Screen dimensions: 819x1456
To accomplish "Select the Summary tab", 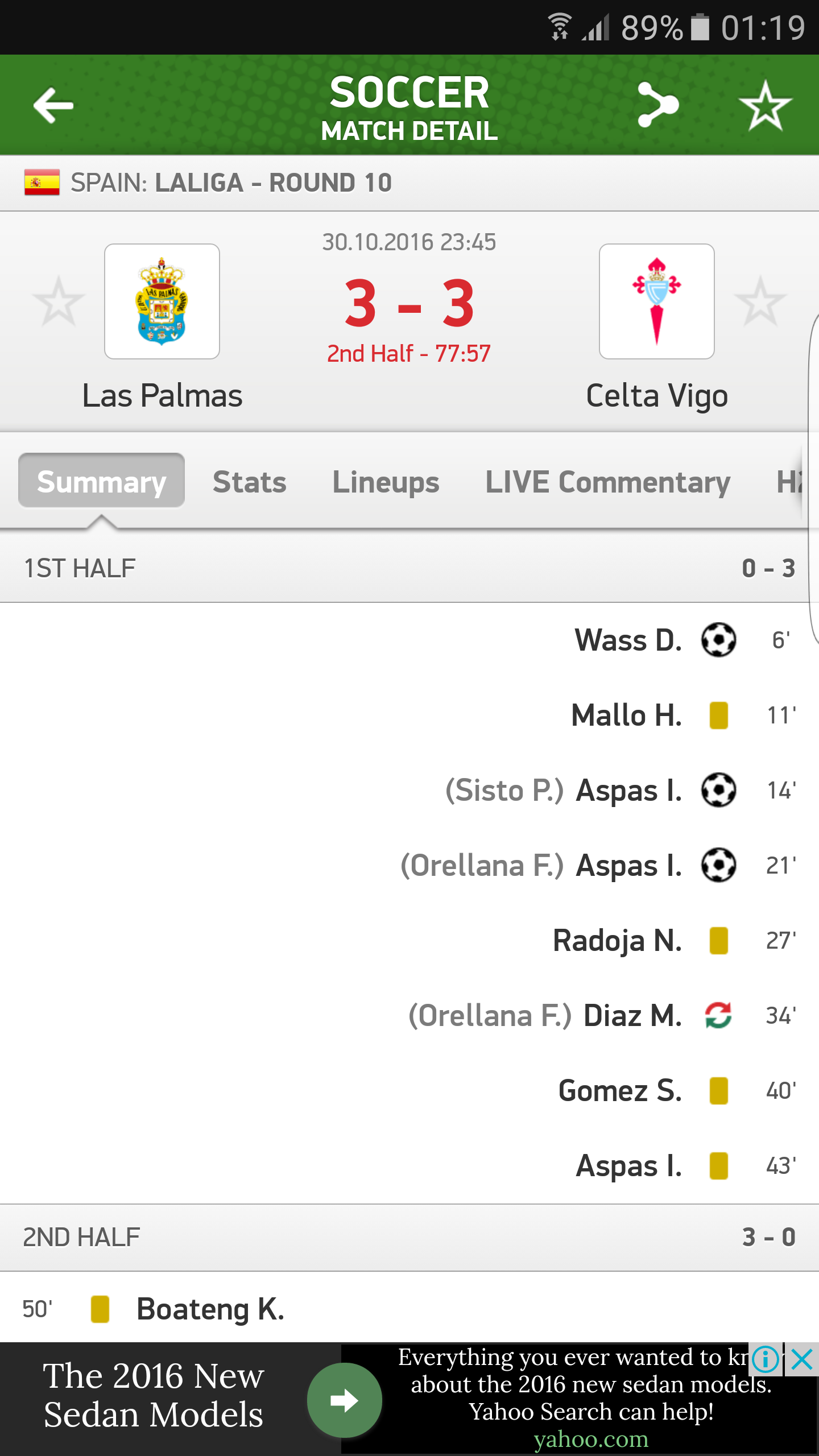I will tap(101, 481).
